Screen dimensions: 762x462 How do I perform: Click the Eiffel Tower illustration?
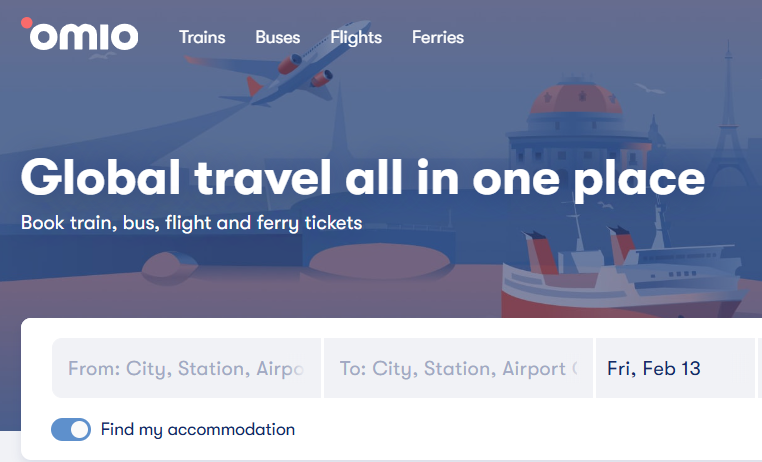click(x=735, y=115)
